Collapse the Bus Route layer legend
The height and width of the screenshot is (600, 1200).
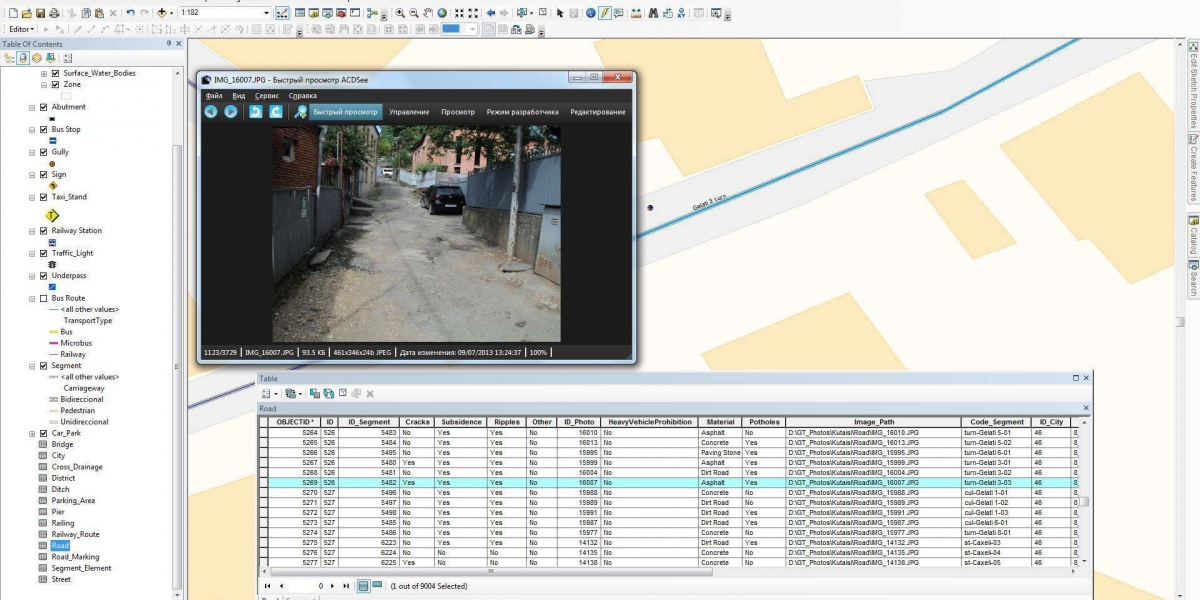pyautogui.click(x=32, y=298)
